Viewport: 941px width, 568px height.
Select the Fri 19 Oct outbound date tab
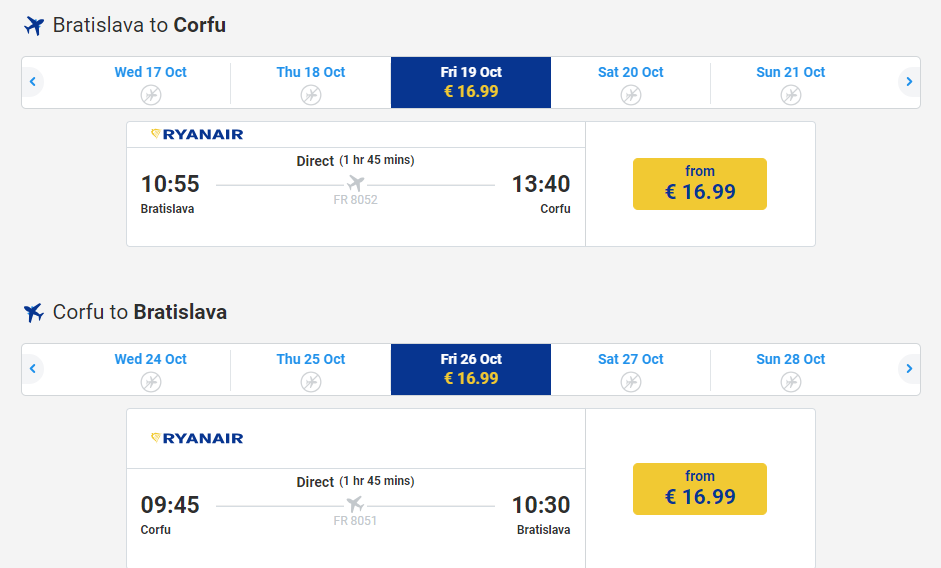pos(471,82)
